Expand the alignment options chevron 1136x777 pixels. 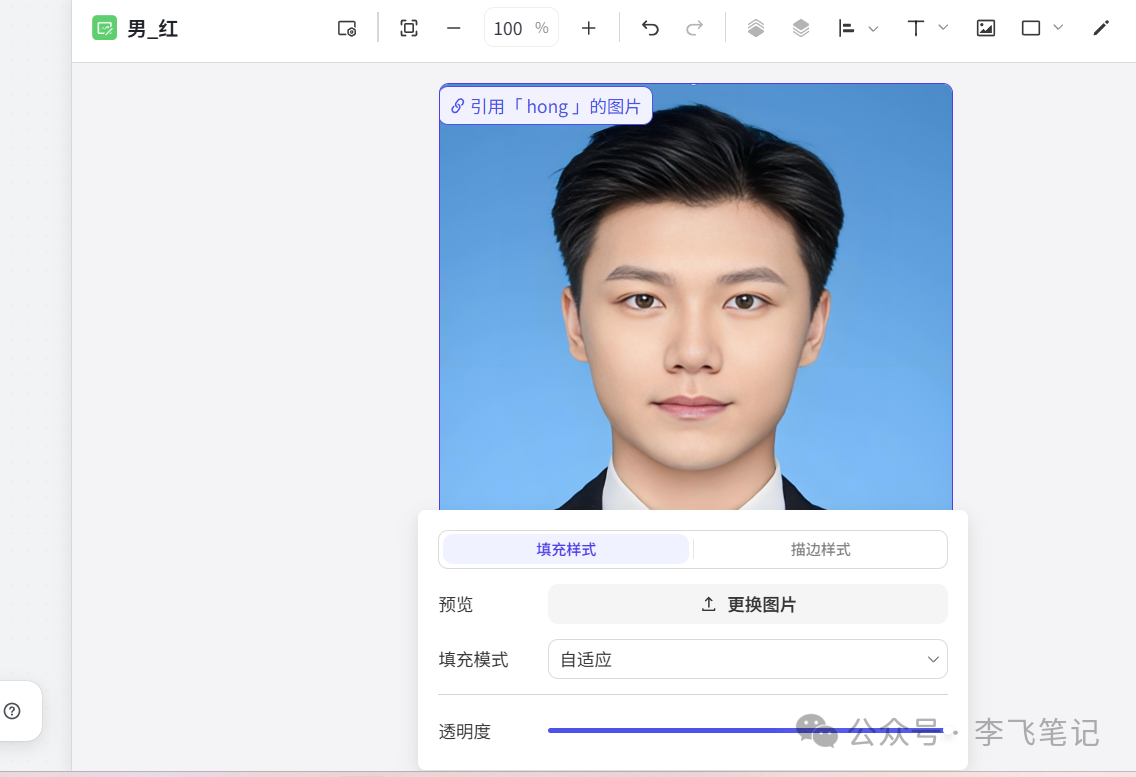(873, 28)
